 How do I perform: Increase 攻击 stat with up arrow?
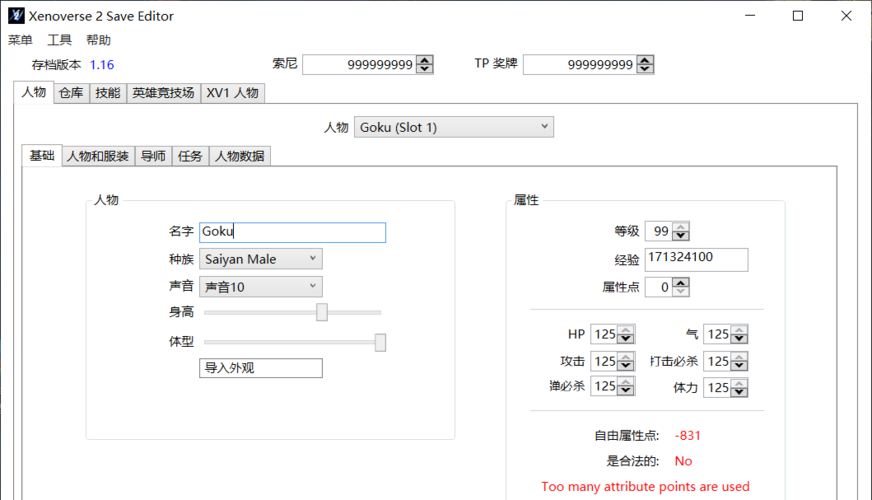(626, 357)
